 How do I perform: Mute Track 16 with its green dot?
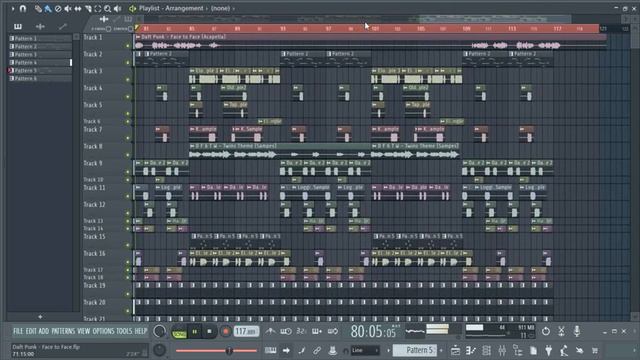click(128, 262)
